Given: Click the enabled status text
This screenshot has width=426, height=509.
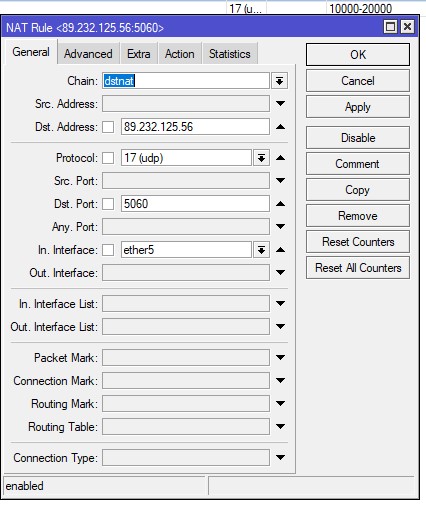Looking at the screenshot, I should pyautogui.click(x=24, y=486).
